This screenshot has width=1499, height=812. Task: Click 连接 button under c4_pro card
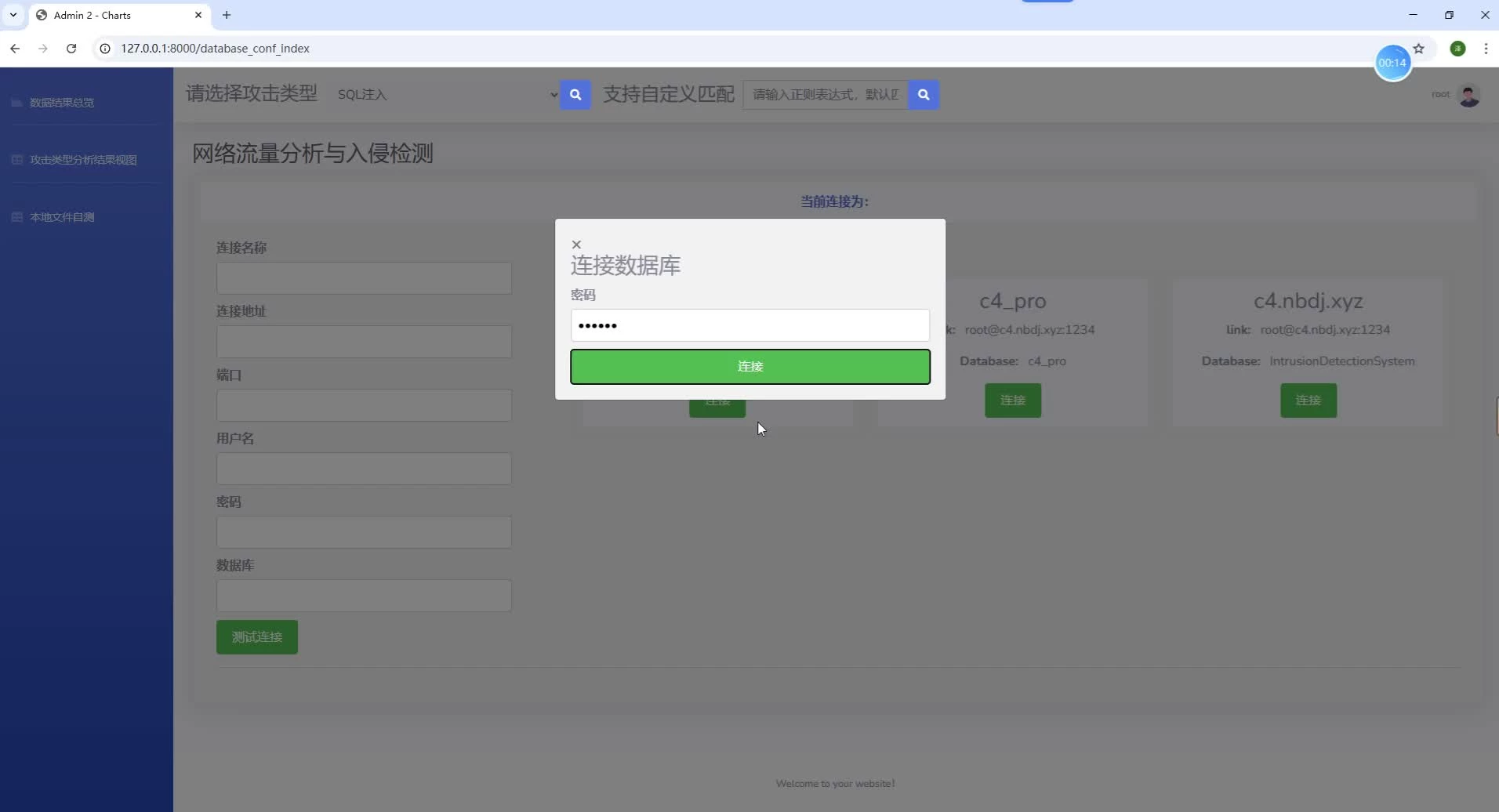coord(1012,401)
